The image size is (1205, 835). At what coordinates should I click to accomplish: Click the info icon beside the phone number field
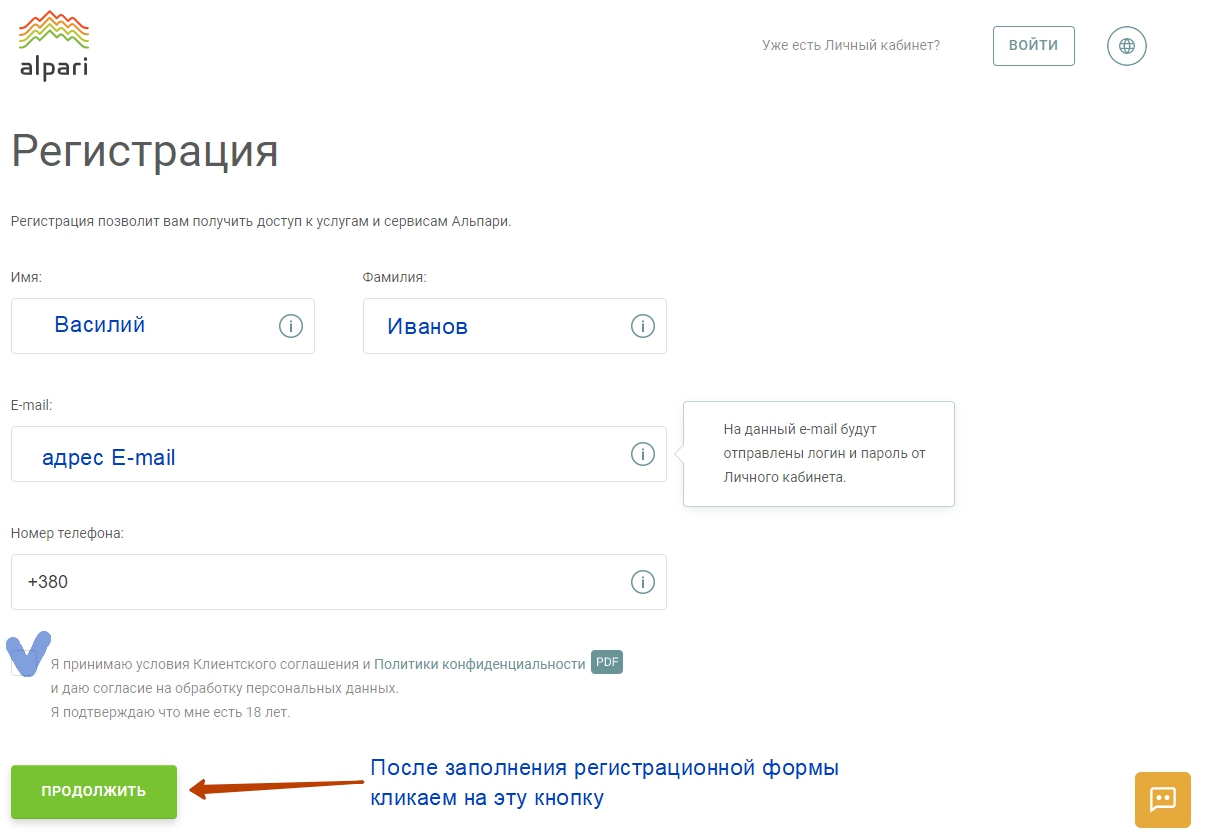(642, 581)
